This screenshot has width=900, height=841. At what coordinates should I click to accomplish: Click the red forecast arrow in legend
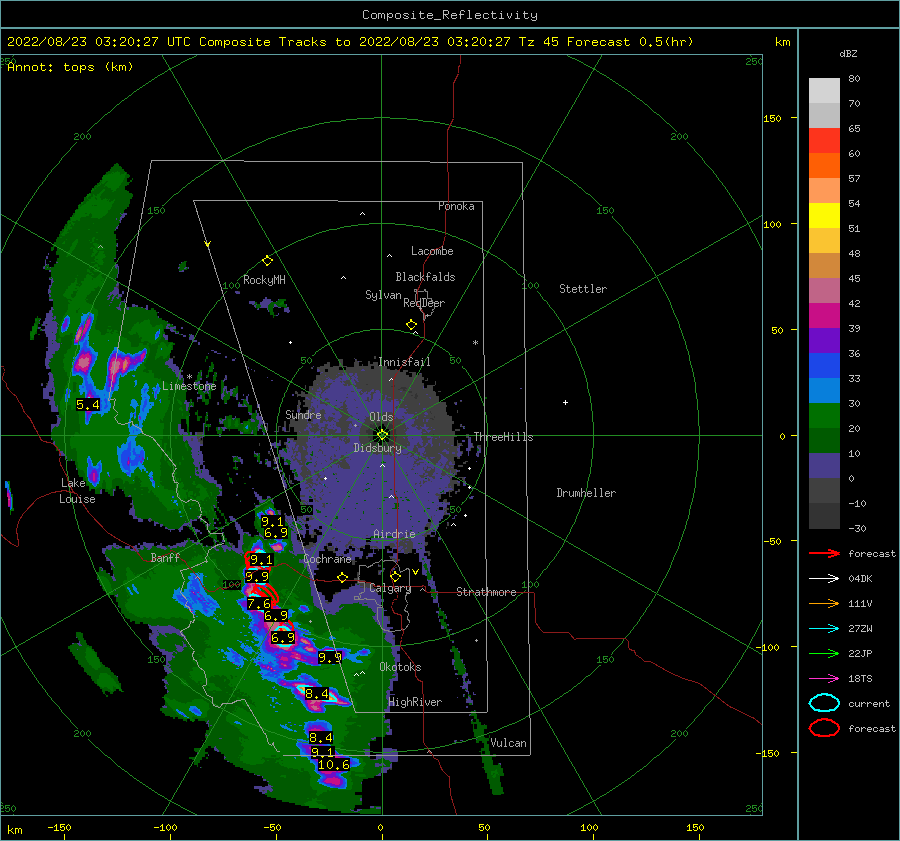[824, 553]
